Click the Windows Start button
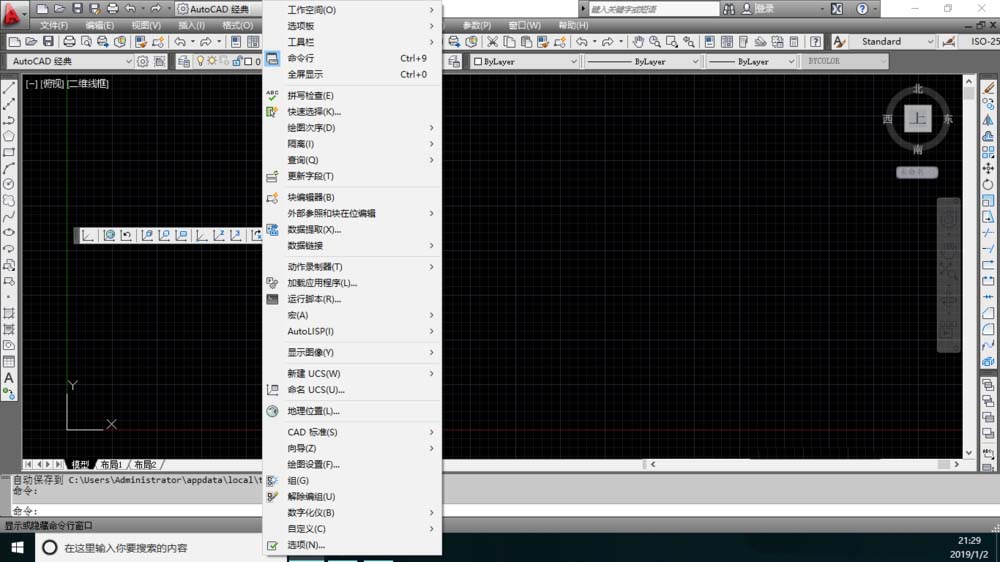Image resolution: width=1000 pixels, height=562 pixels. [17, 547]
